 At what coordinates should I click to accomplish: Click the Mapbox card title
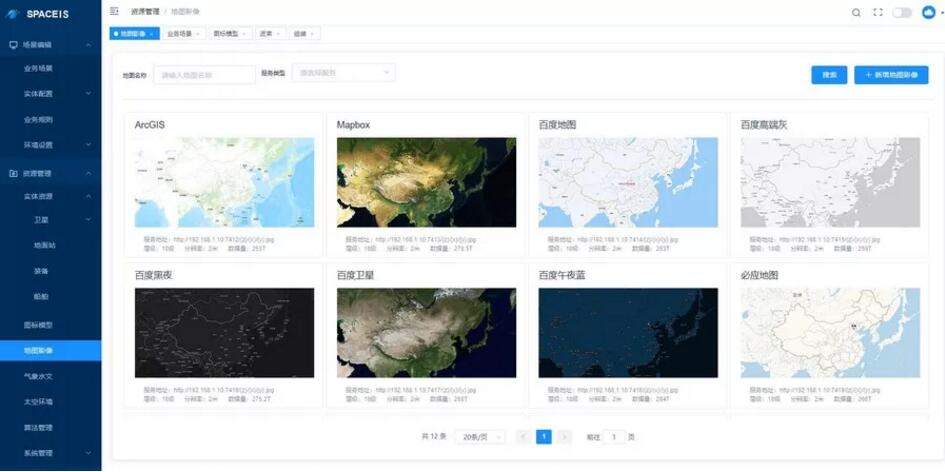[x=353, y=125]
